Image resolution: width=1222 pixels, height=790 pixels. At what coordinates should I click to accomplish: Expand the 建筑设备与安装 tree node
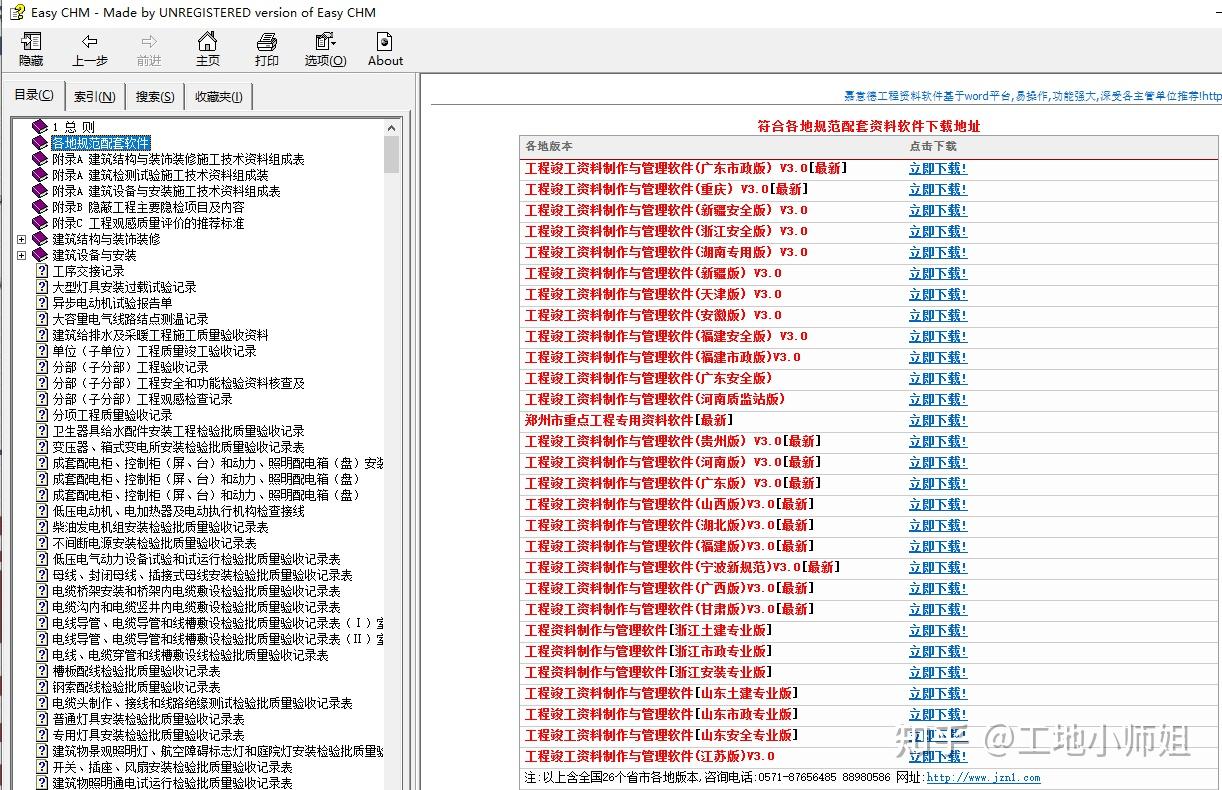[x=22, y=255]
